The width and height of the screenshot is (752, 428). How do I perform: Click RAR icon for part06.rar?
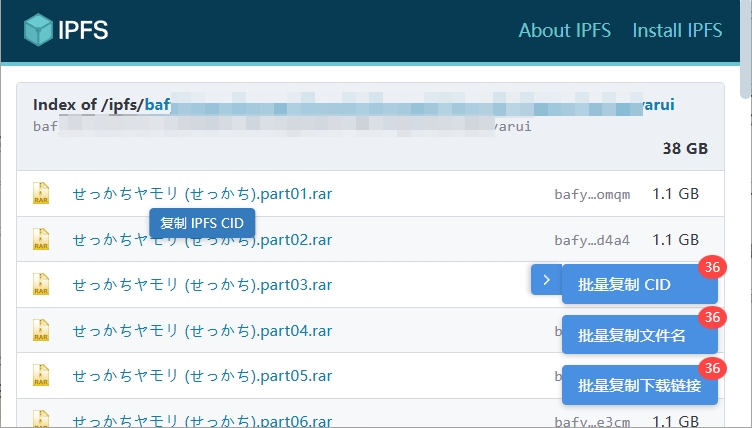[x=41, y=418]
